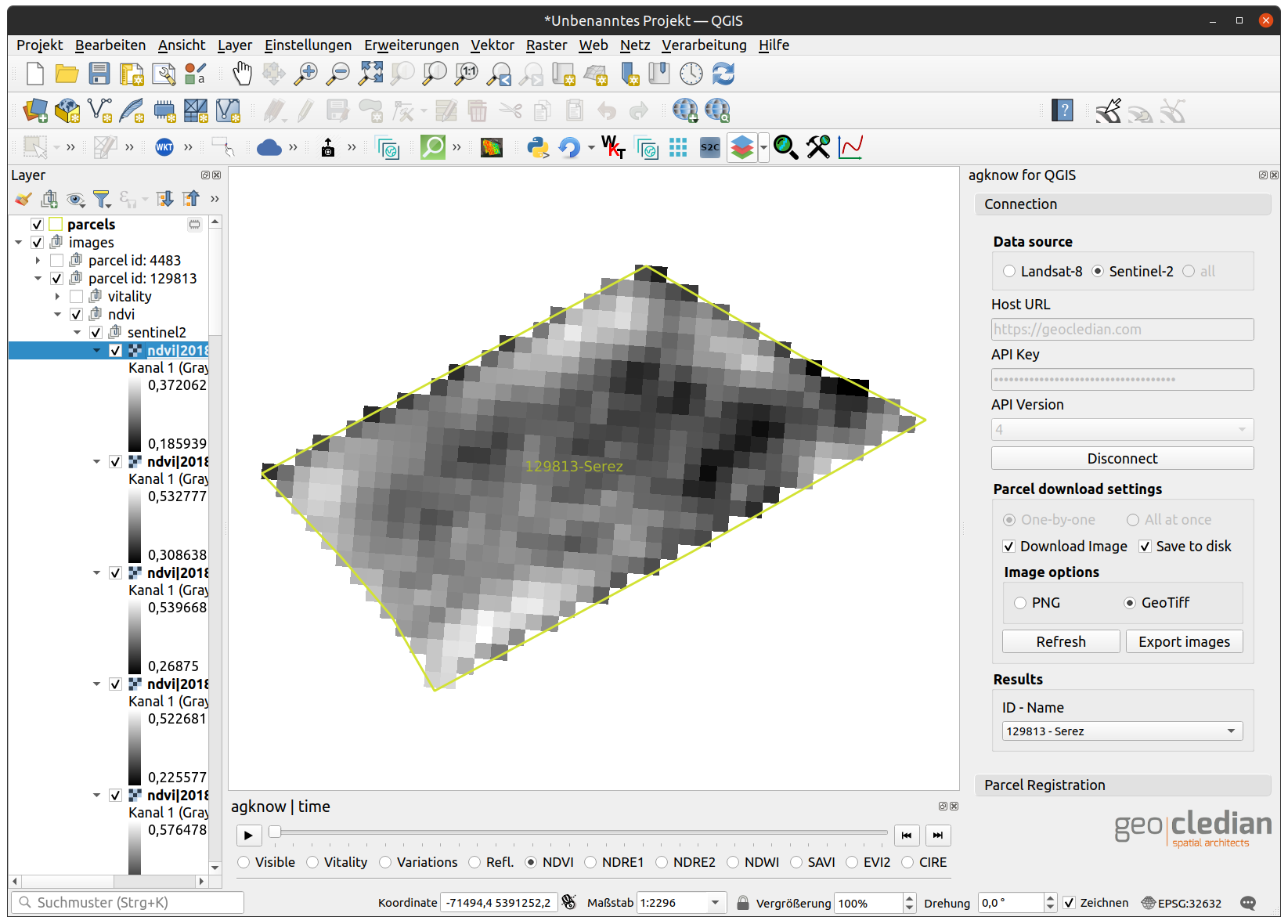Click the S2C plugin icon
This screenshot has width=1288, height=924.
point(710,147)
